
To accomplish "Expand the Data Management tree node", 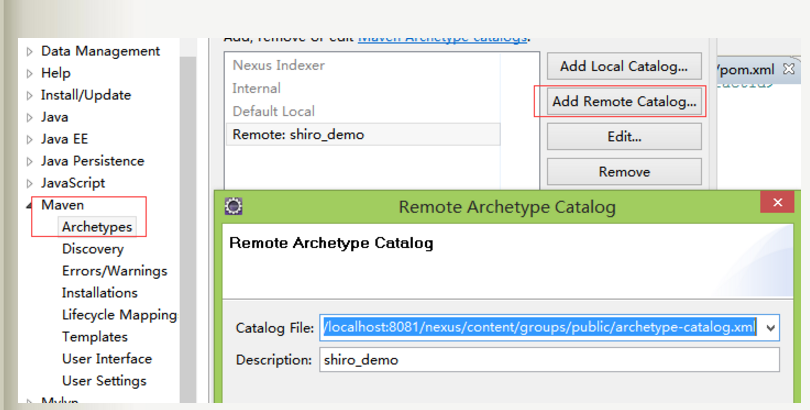I will pos(29,52).
